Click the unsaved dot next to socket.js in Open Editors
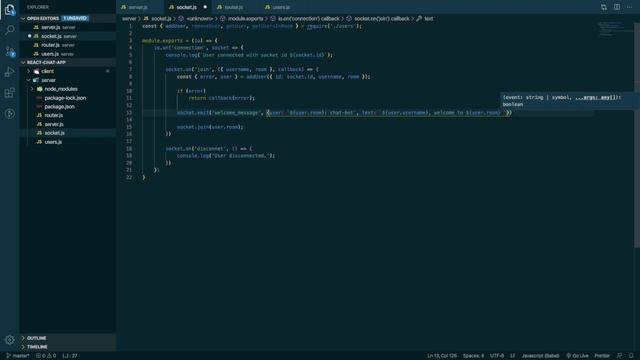 click(x=29, y=36)
